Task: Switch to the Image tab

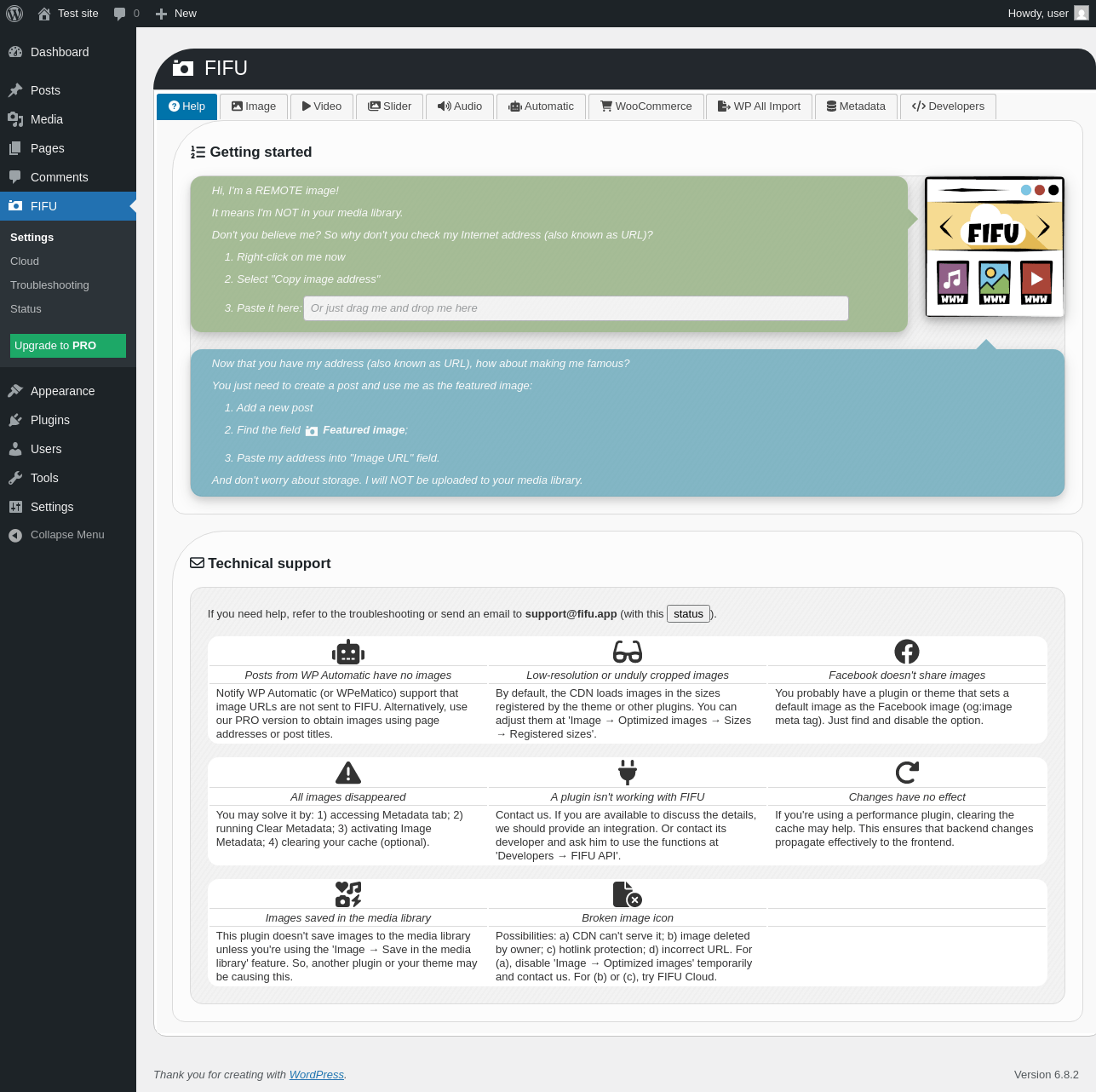Action: (x=254, y=106)
